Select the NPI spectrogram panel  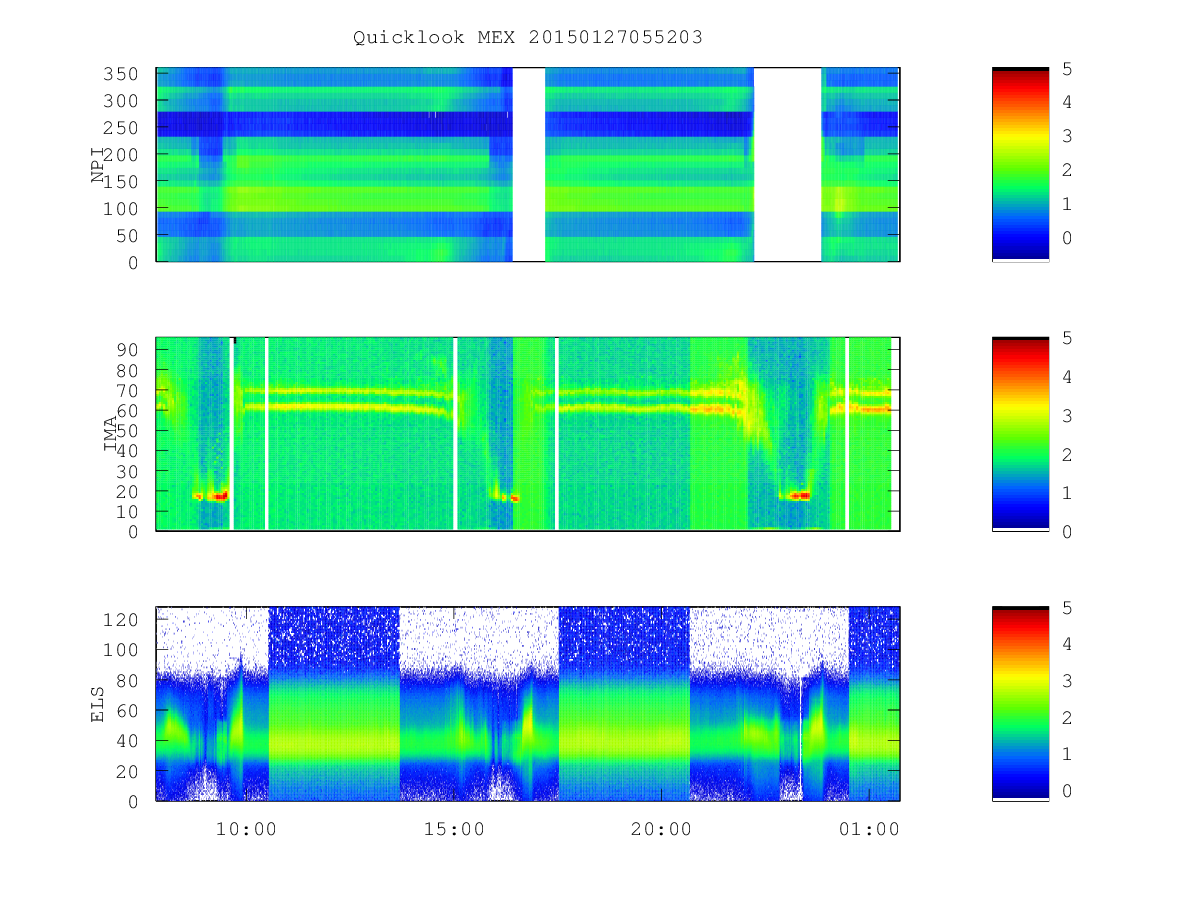tap(528, 165)
